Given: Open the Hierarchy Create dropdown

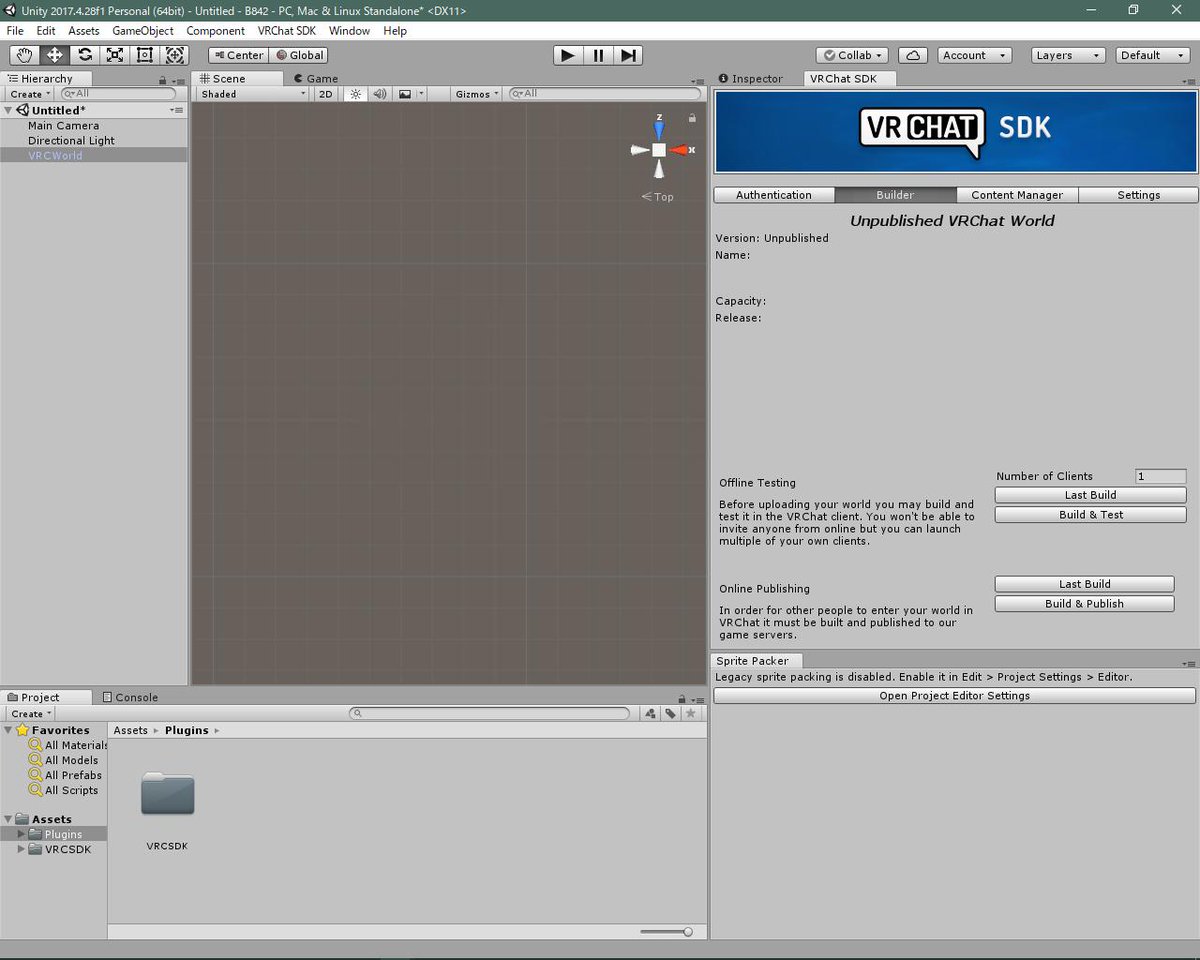Looking at the screenshot, I should pos(30,94).
